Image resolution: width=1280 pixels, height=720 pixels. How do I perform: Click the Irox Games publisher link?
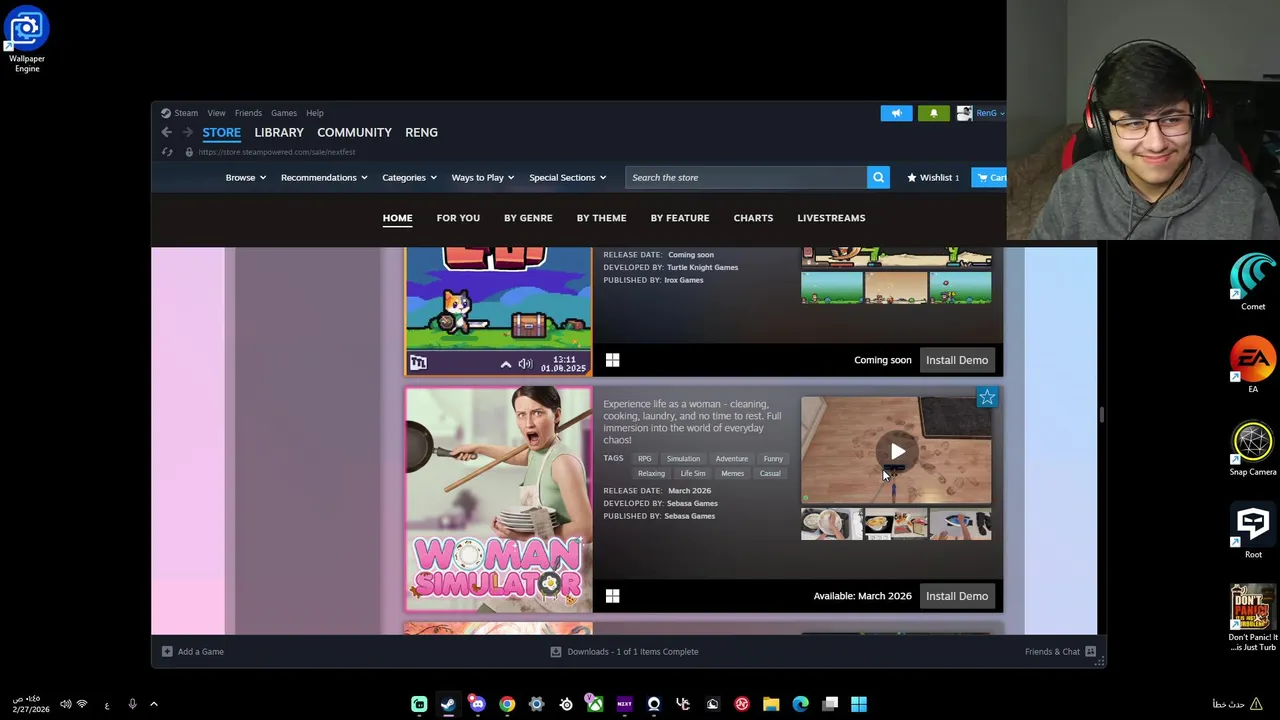pos(684,280)
